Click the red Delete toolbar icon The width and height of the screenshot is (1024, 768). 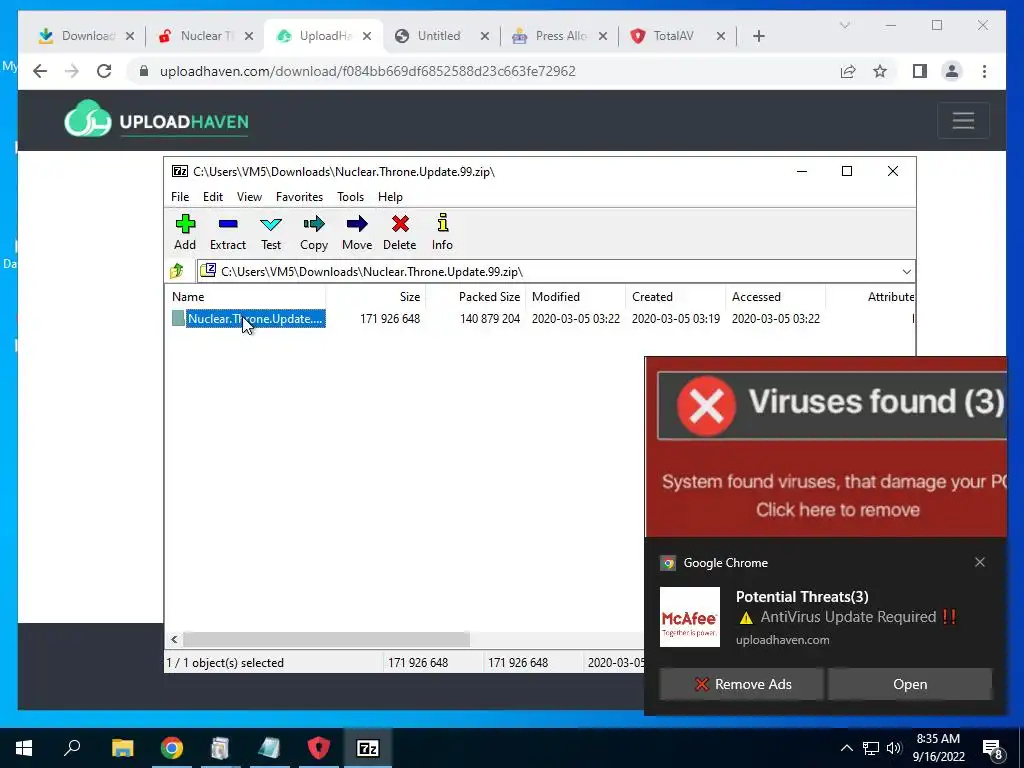point(400,232)
